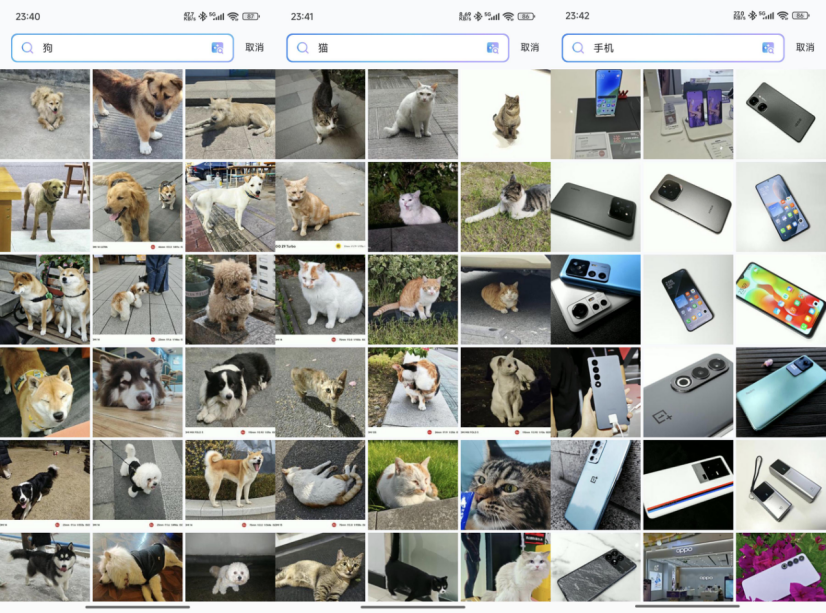
Task: Open the orange cat hiding under a car
Action: tap(506, 300)
